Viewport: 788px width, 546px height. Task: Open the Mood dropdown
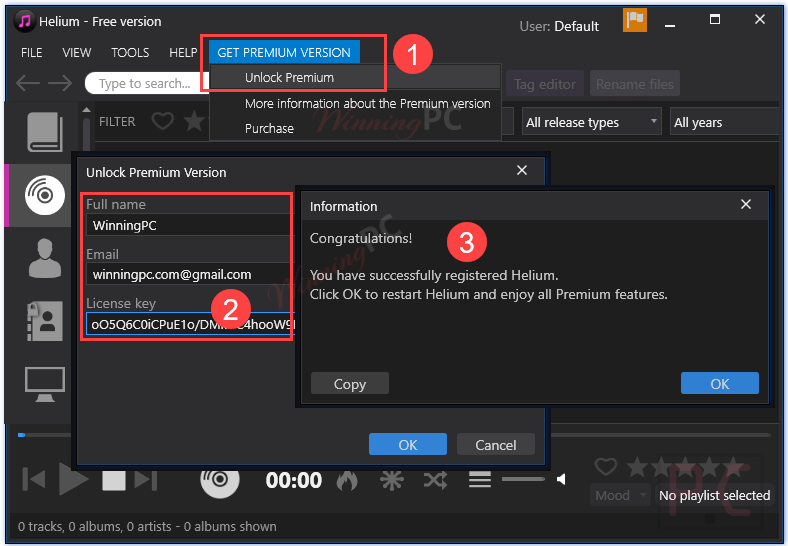(x=620, y=495)
